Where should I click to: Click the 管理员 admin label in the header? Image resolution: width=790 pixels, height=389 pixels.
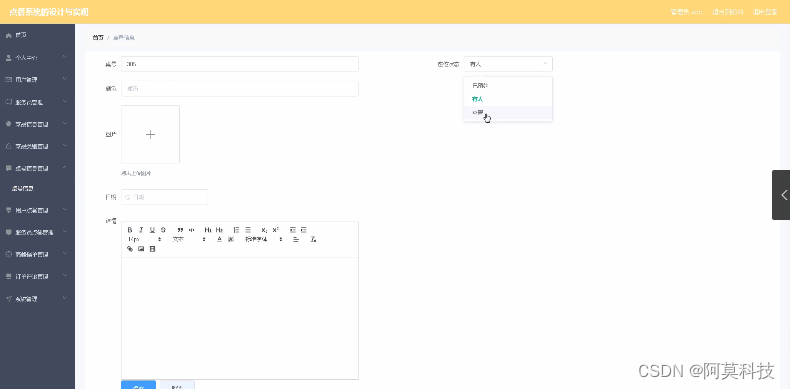click(686, 12)
